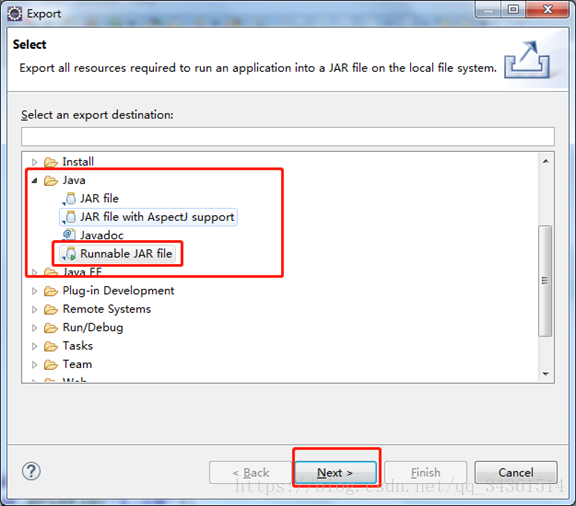
Task: Click the help question mark icon
Action: [x=31, y=471]
